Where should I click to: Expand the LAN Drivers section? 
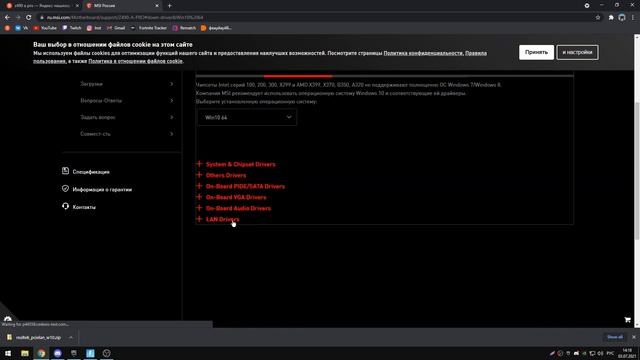218,219
